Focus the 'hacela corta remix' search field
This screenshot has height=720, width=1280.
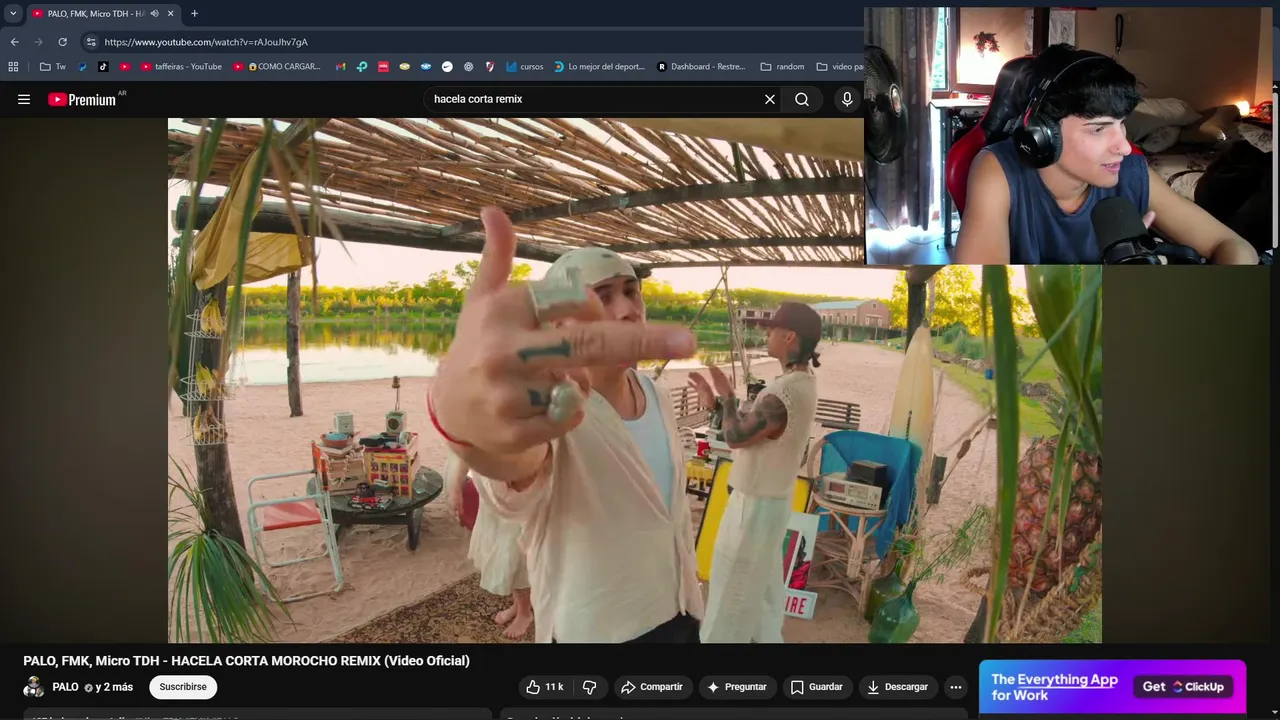[595, 99]
